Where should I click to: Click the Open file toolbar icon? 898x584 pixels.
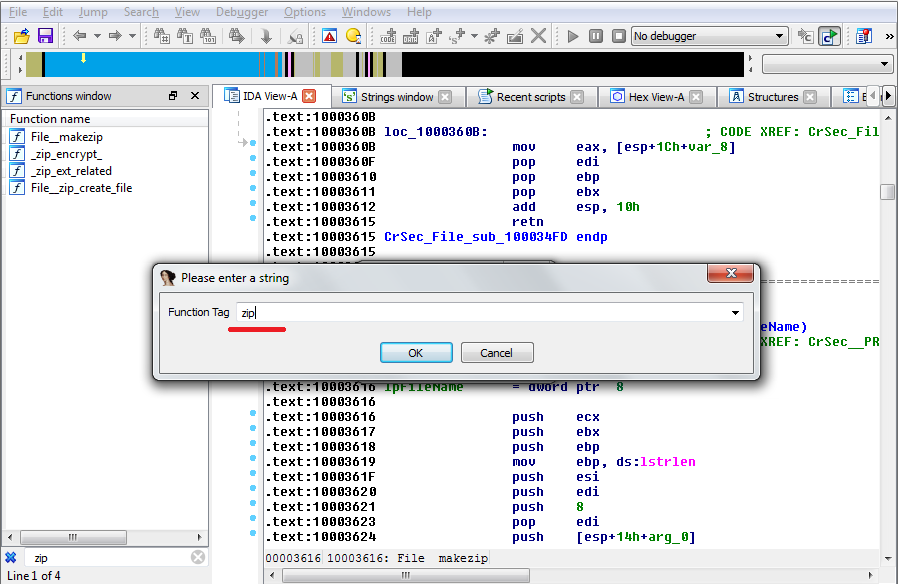[x=22, y=36]
